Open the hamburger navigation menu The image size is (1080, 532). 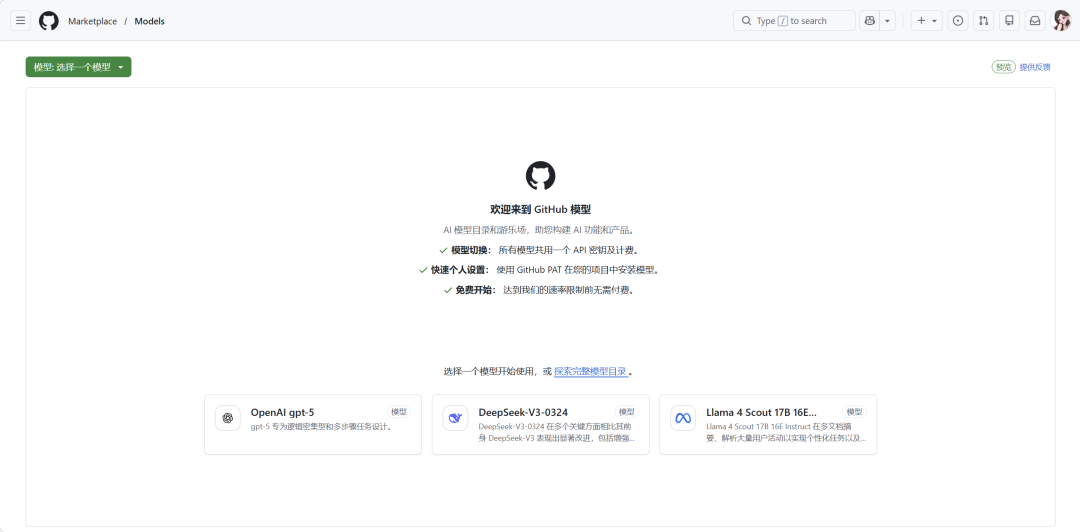click(20, 21)
